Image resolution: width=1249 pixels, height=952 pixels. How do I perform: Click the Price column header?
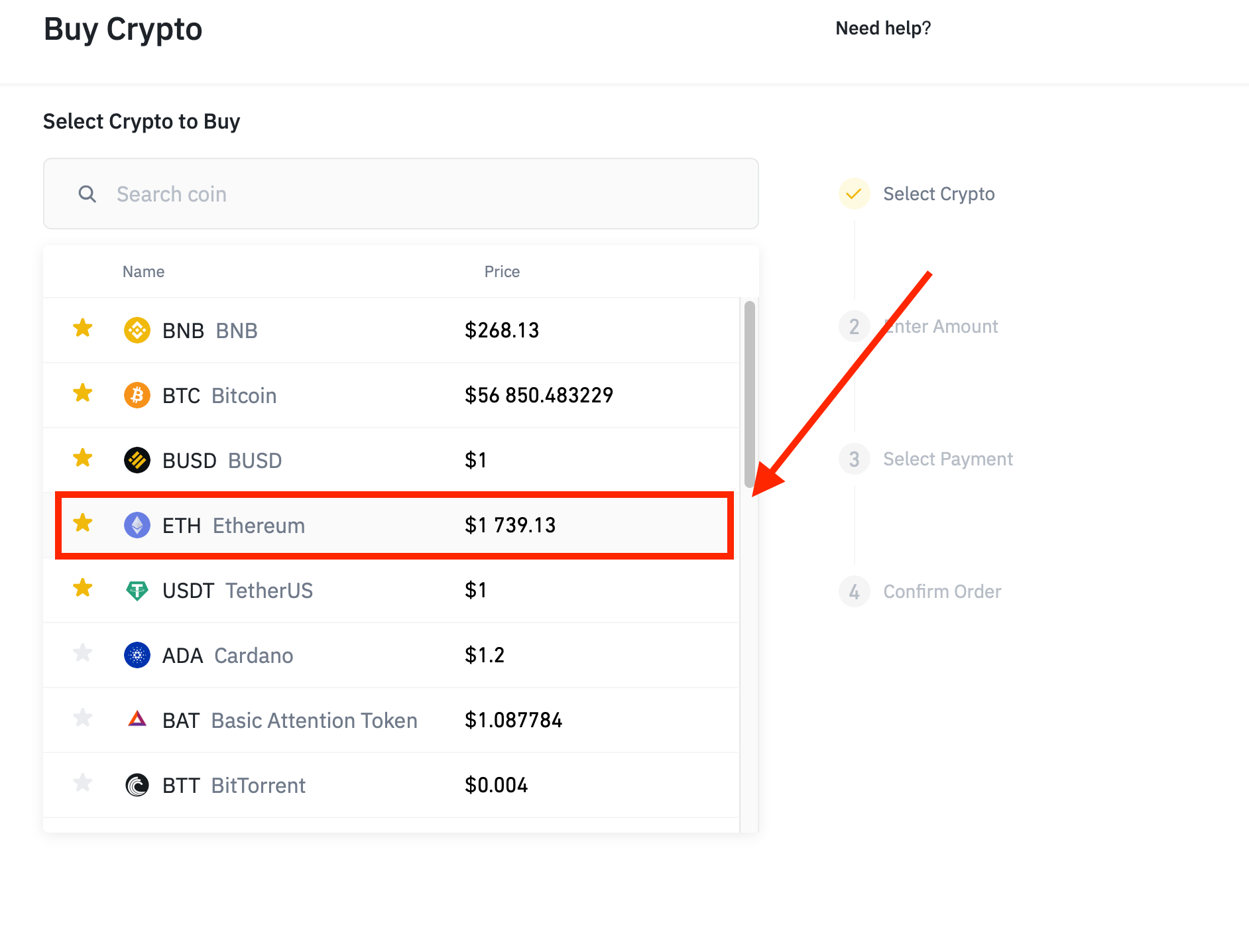[x=502, y=272]
